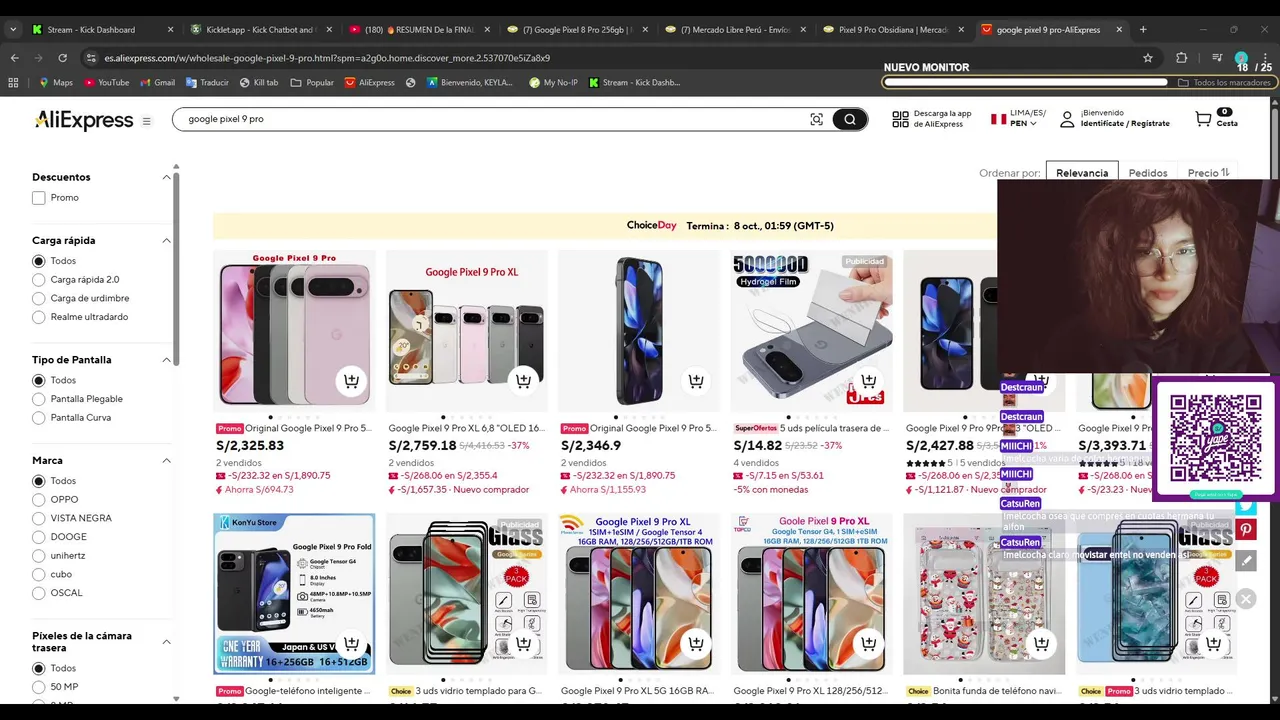Open YouTube bookmark
The image size is (1280, 720).
pos(106,82)
